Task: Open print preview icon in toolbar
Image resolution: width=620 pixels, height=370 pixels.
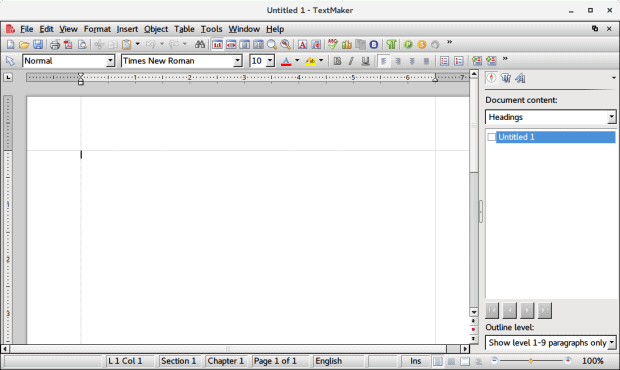Action: (x=82, y=44)
